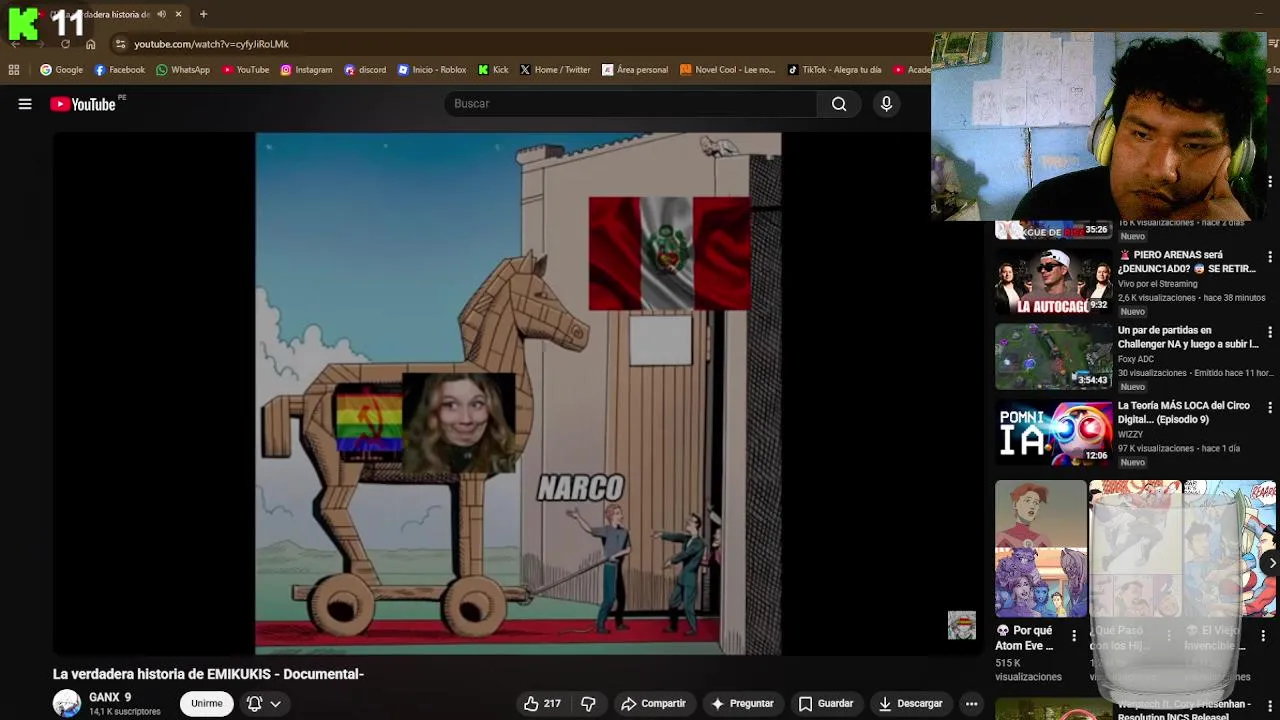The height and width of the screenshot is (720, 1280).
Task: Open the Kick bookmark
Action: click(x=493, y=70)
